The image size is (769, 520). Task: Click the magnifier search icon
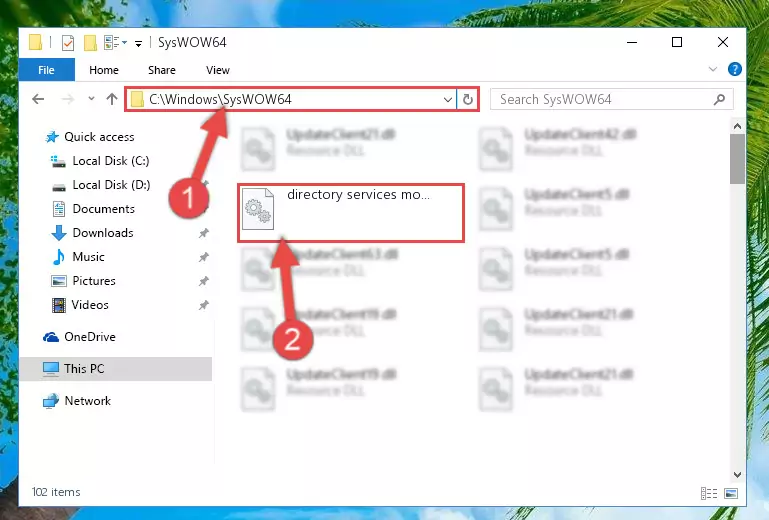coord(719,100)
